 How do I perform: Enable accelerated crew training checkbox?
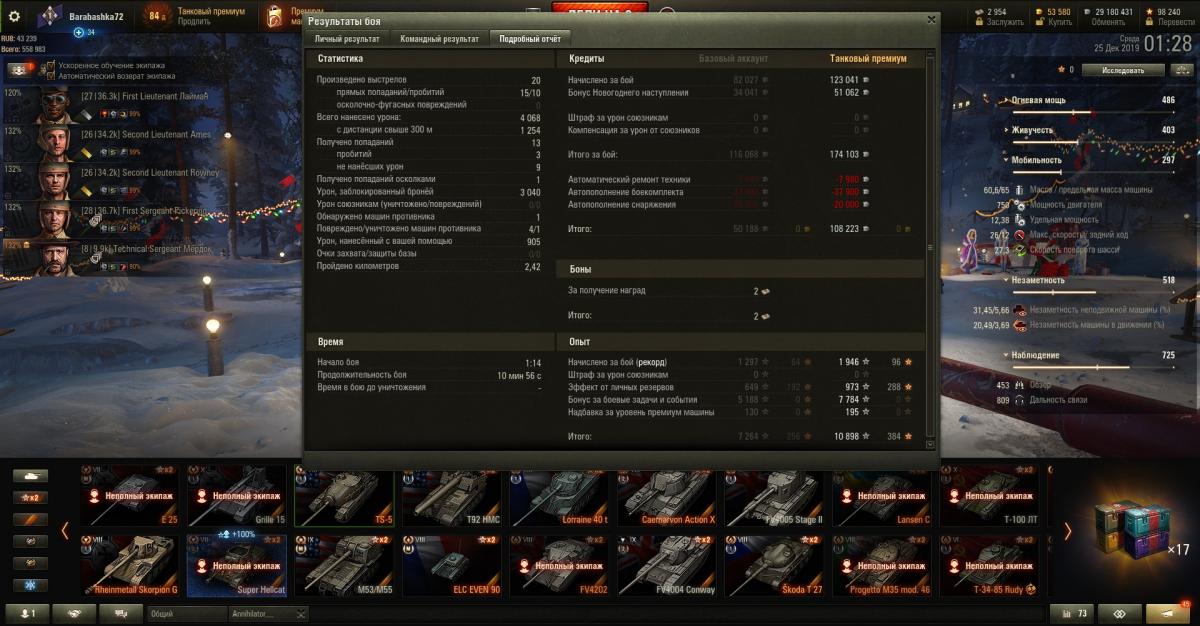coord(50,65)
